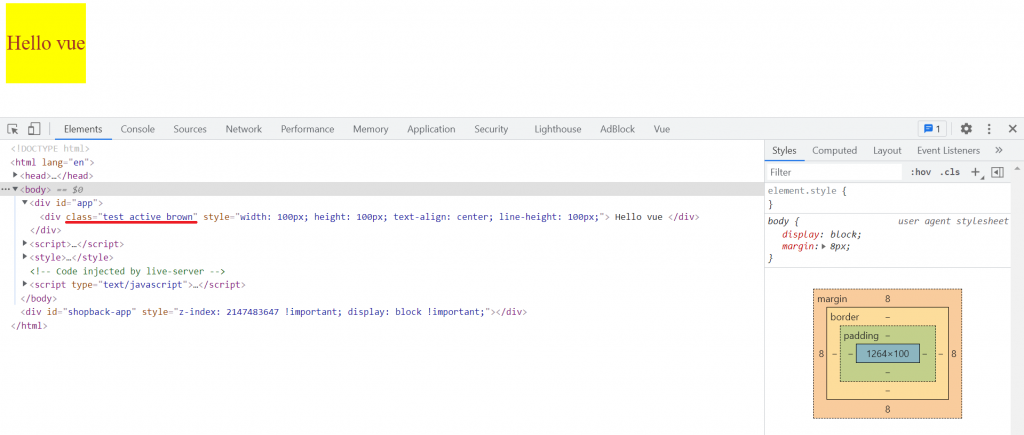Select the Layout sidebar tab
1024x435 pixels.
coord(887,150)
